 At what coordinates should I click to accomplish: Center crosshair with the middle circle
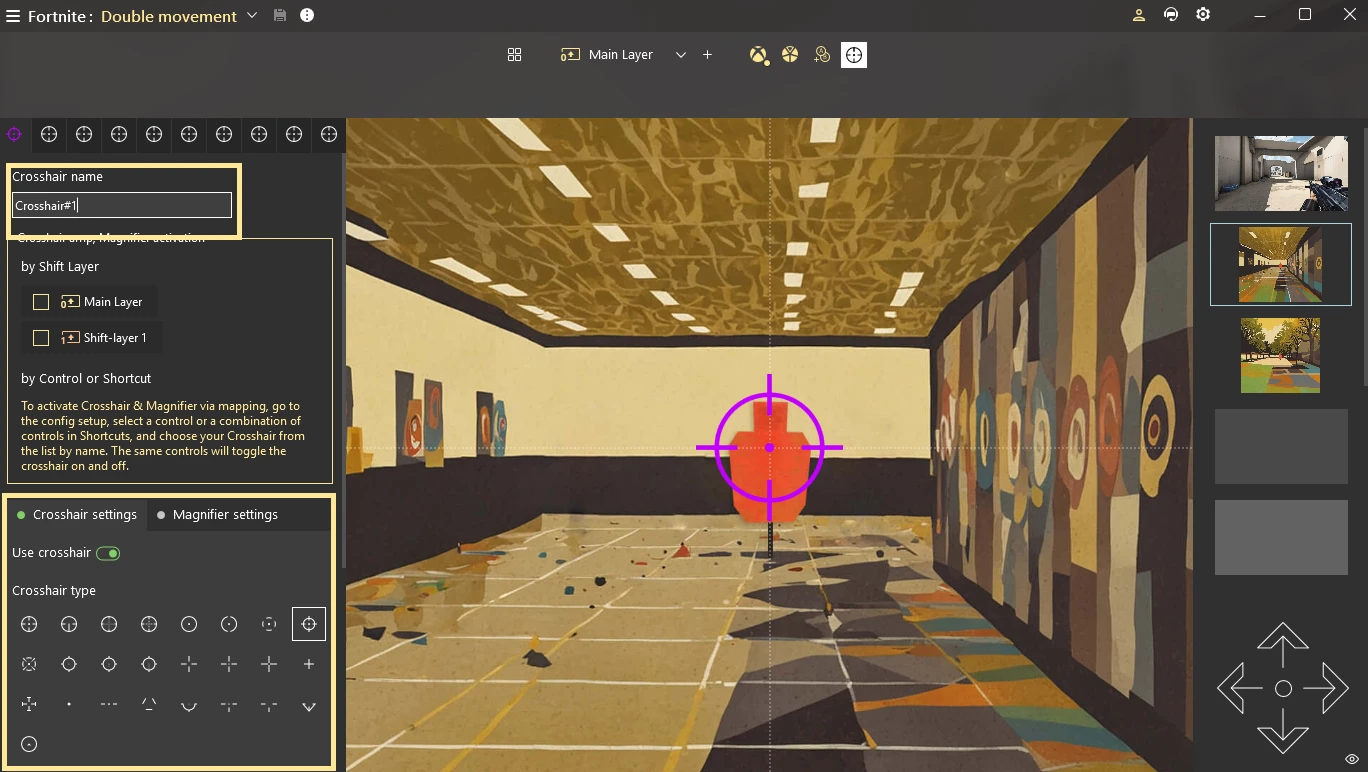[x=1283, y=688]
